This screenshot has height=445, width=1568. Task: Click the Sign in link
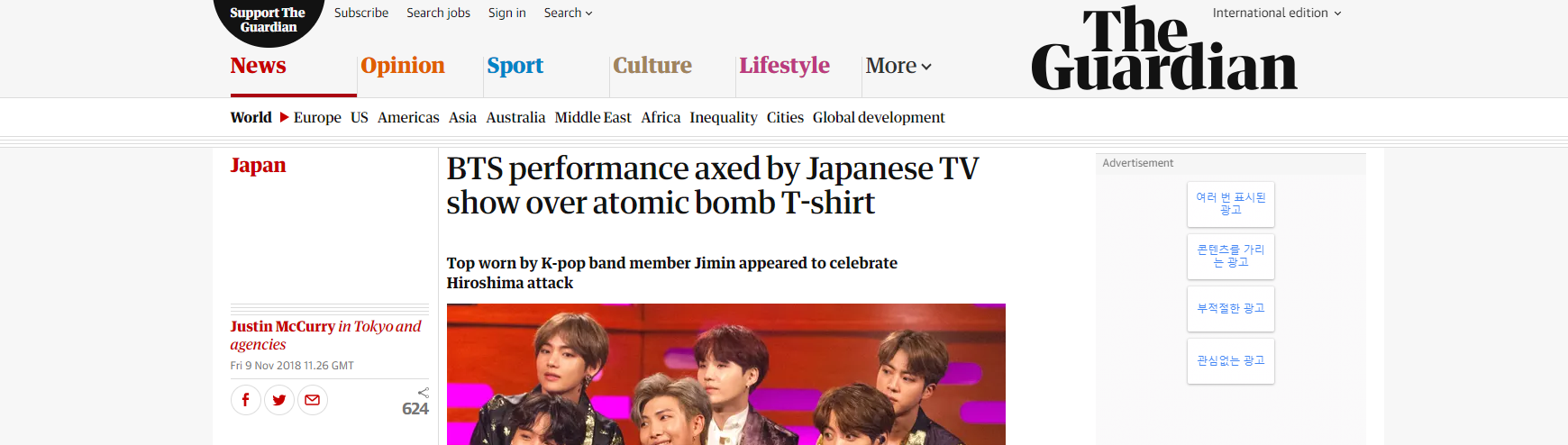(507, 13)
